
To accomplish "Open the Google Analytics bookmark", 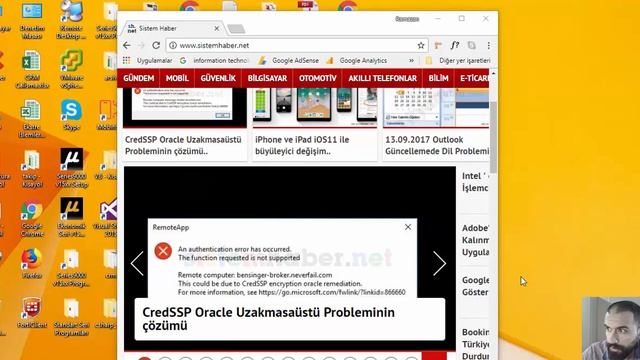I will pos(357,60).
